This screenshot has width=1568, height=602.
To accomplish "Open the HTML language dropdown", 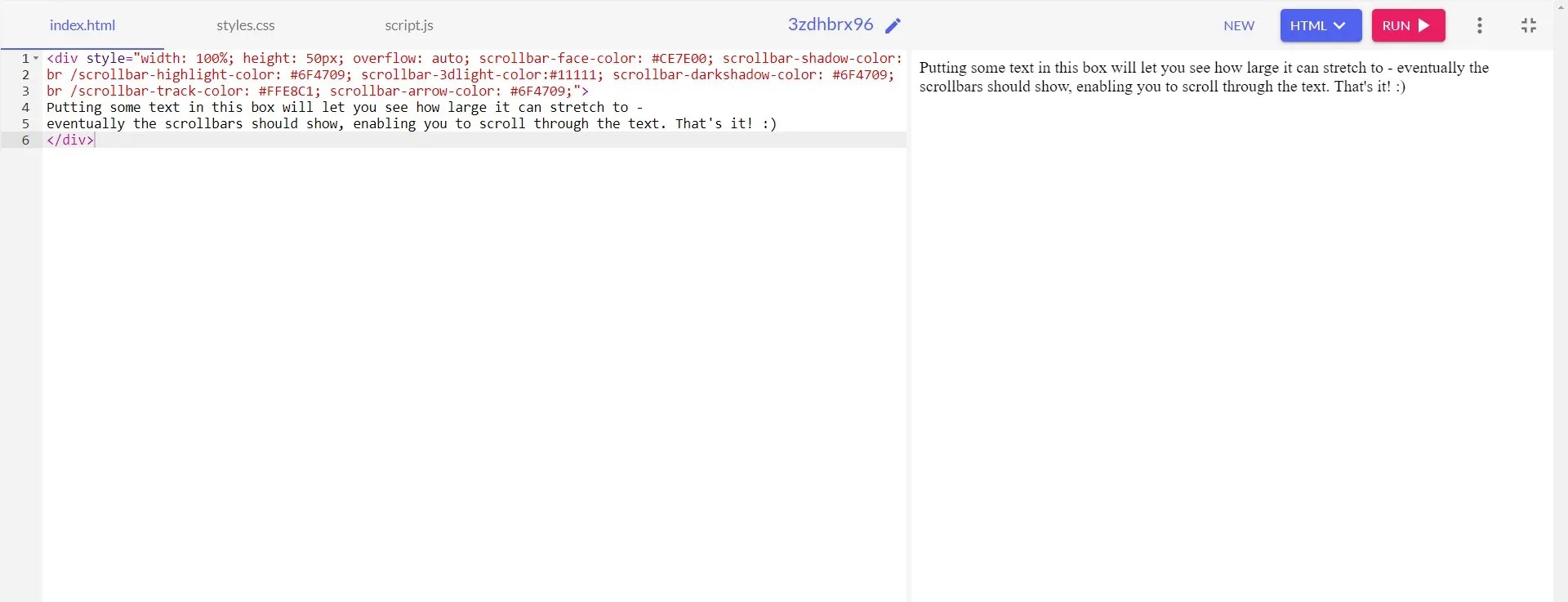I will (1321, 25).
